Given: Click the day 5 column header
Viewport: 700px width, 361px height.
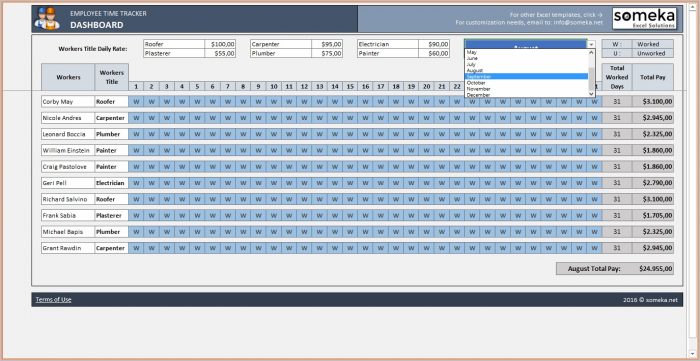Looking at the screenshot, I should click(197, 87).
